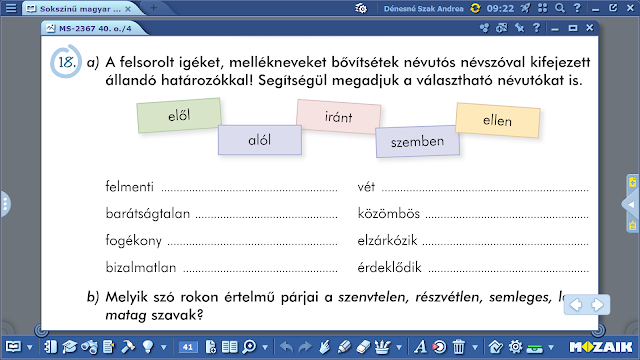Open help in the top bar
The width and height of the screenshot is (640, 360).
(577, 8)
